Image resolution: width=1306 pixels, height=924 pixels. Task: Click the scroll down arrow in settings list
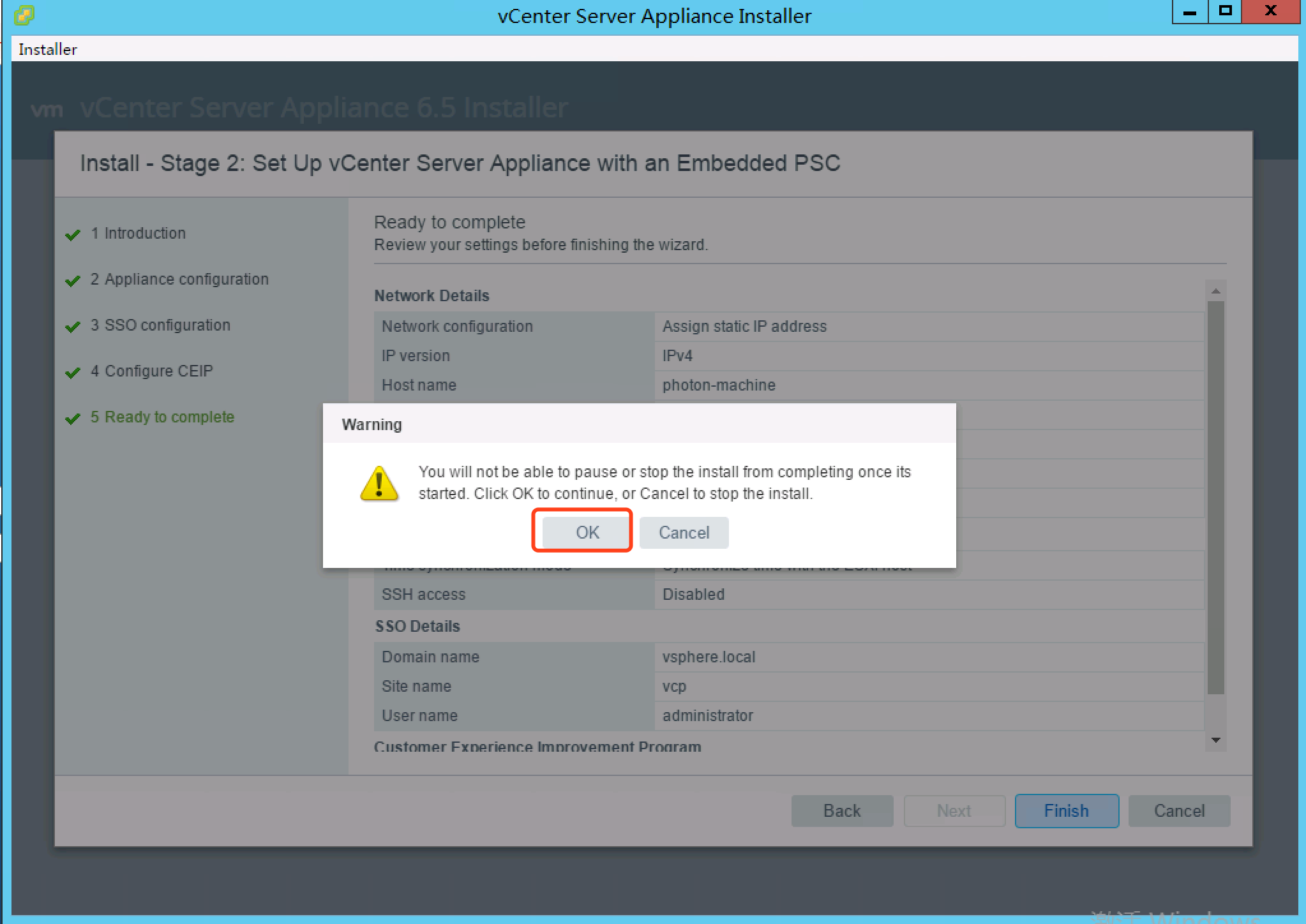pyautogui.click(x=1216, y=740)
